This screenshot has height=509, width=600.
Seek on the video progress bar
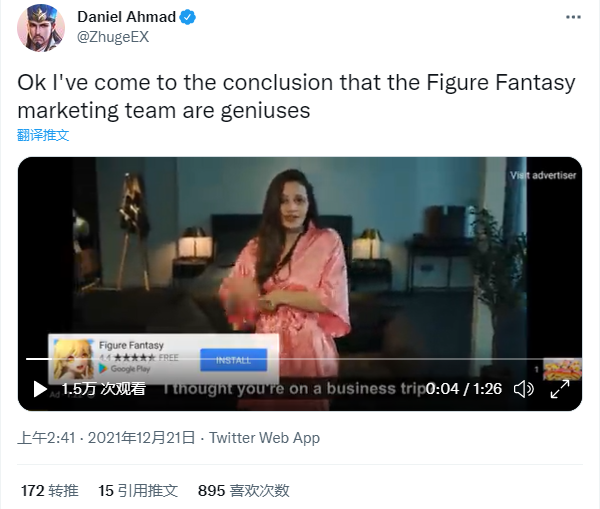coord(284,359)
